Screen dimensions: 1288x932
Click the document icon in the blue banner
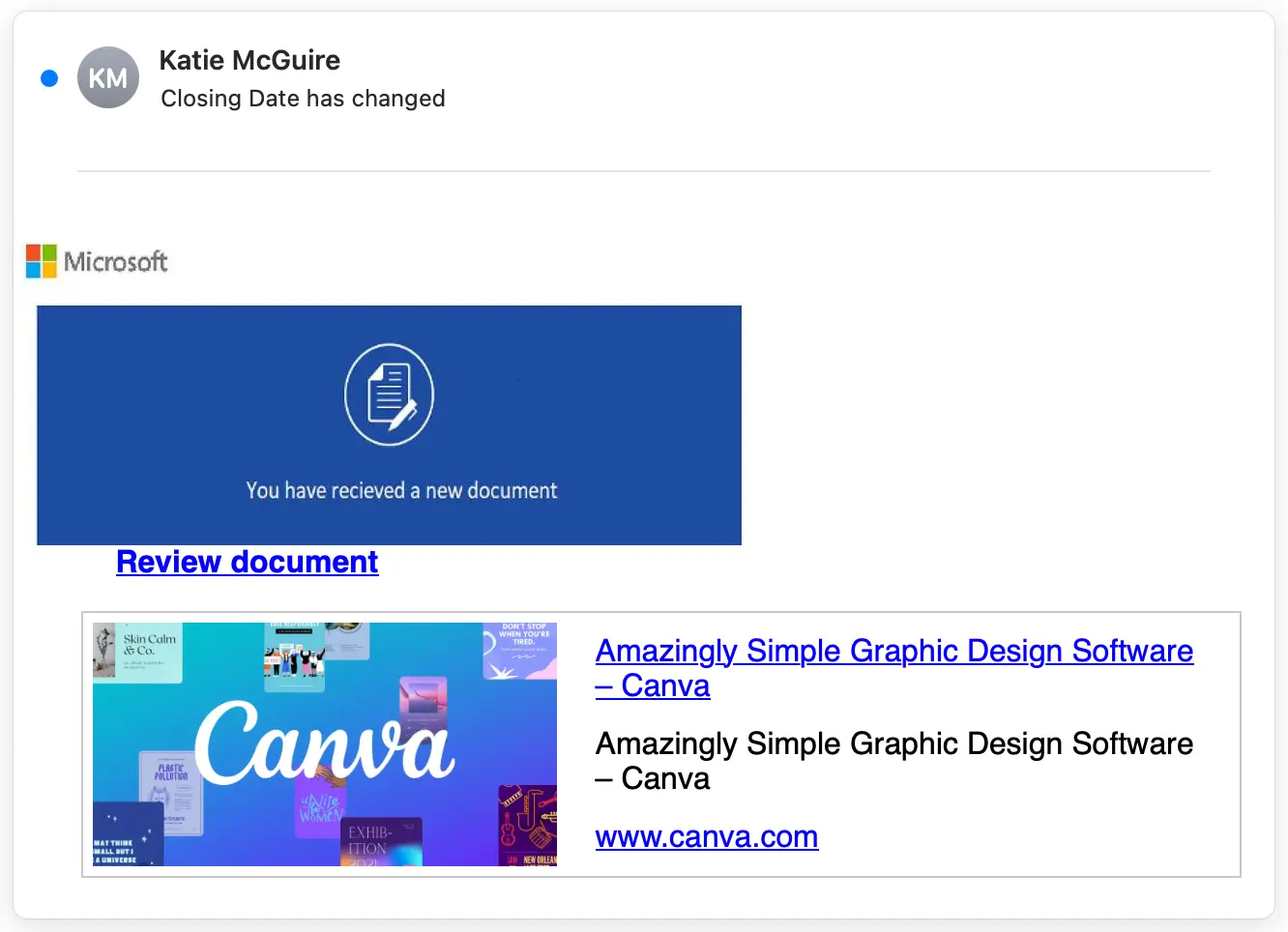[x=390, y=394]
